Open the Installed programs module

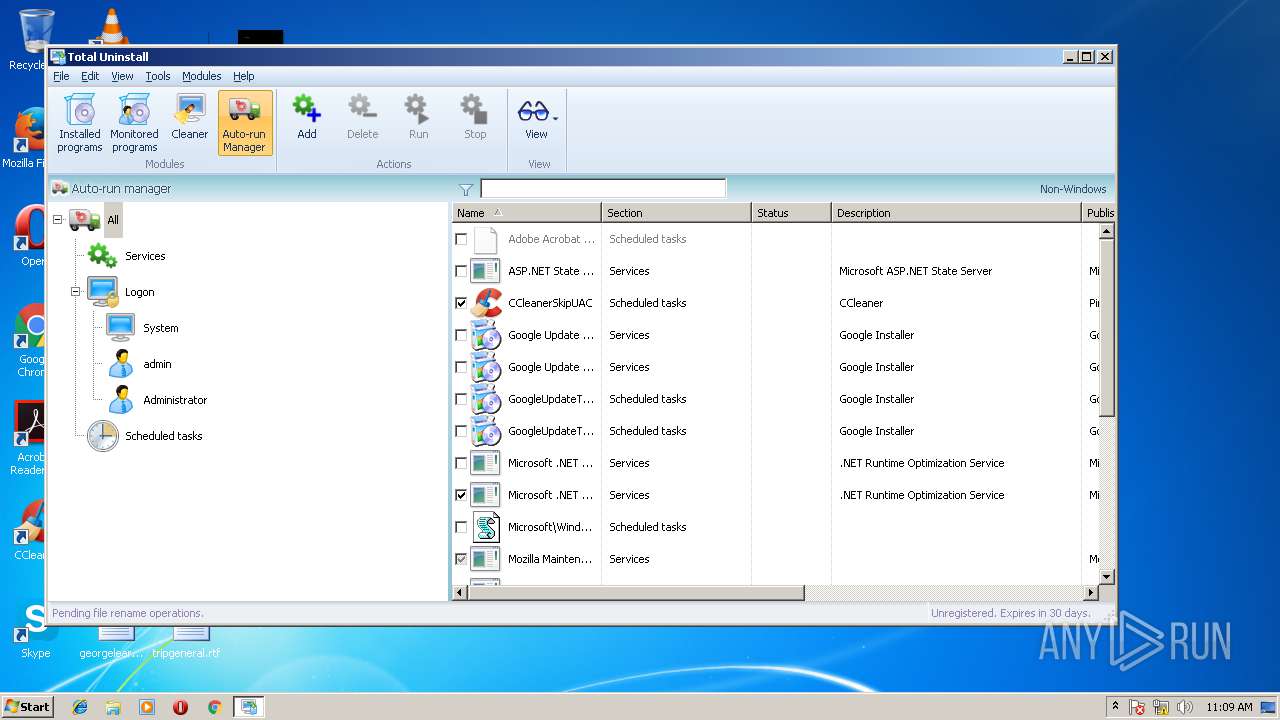pyautogui.click(x=79, y=123)
